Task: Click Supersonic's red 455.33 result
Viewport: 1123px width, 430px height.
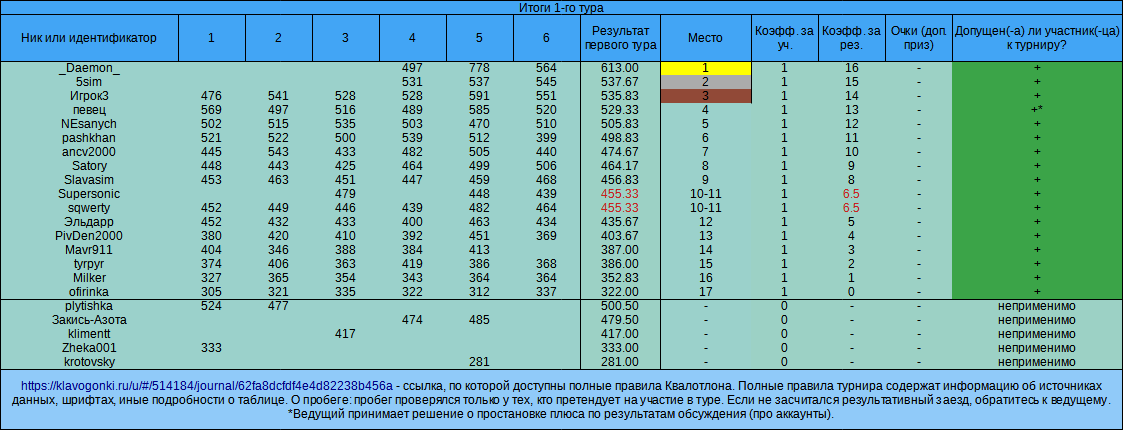Action: point(620,194)
